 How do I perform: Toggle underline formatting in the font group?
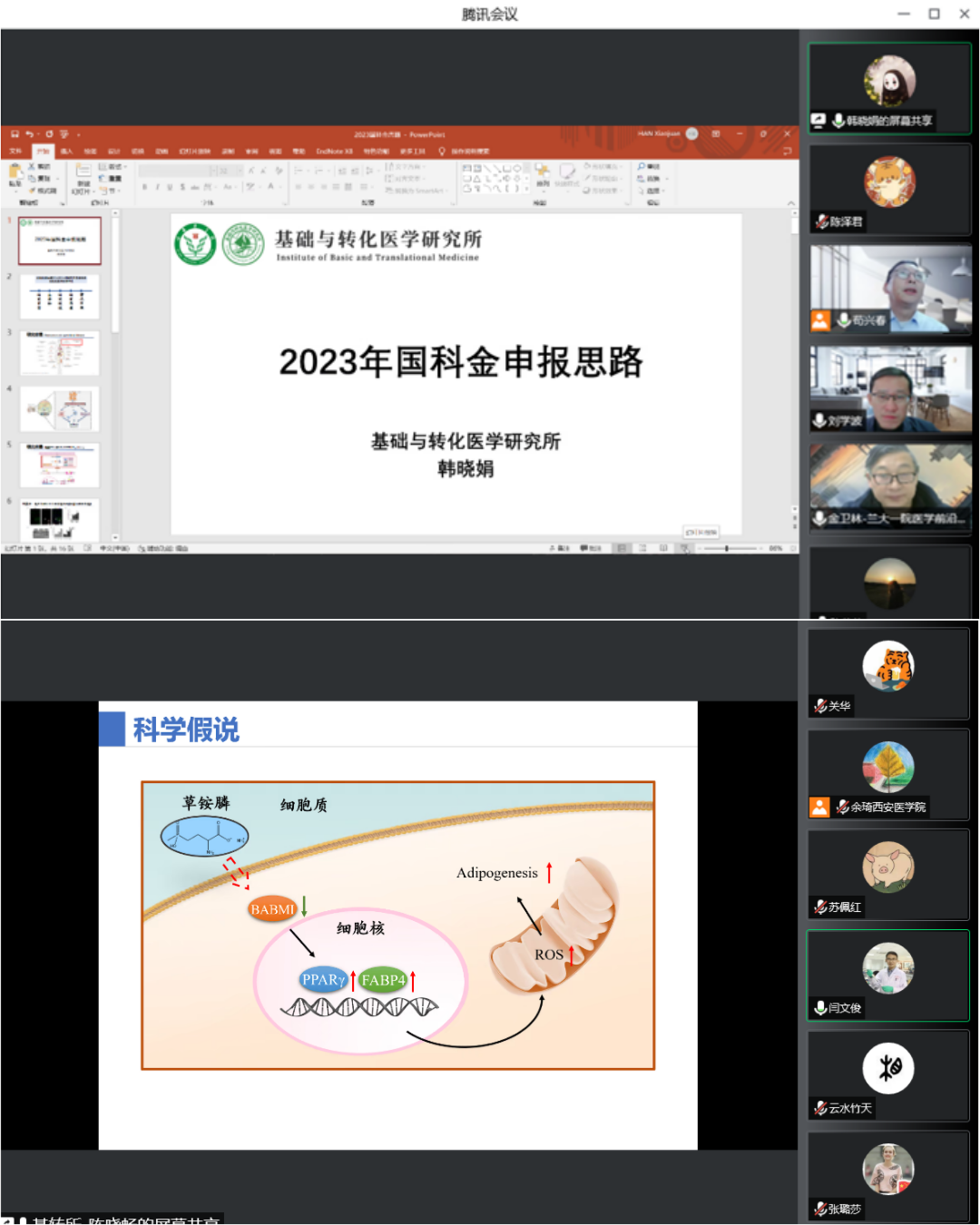tap(170, 187)
